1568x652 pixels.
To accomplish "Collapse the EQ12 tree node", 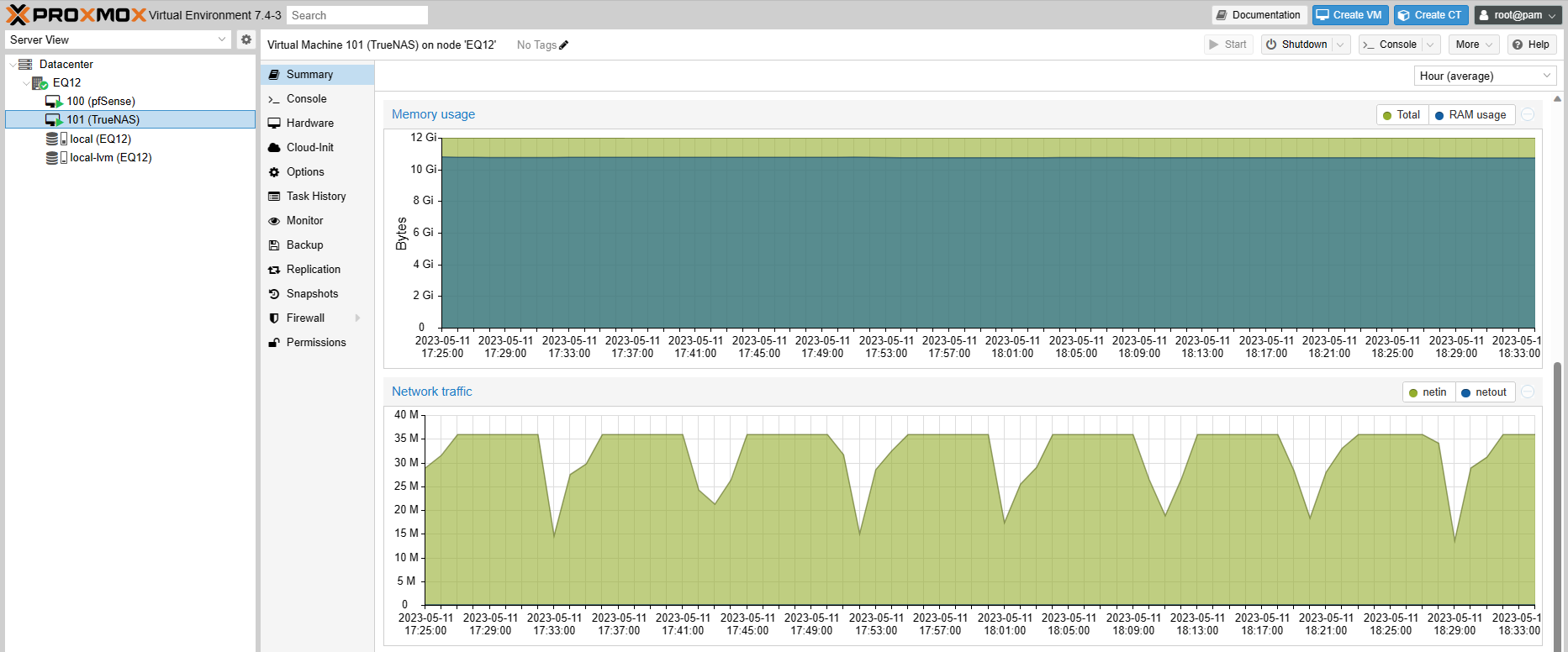I will (x=25, y=82).
